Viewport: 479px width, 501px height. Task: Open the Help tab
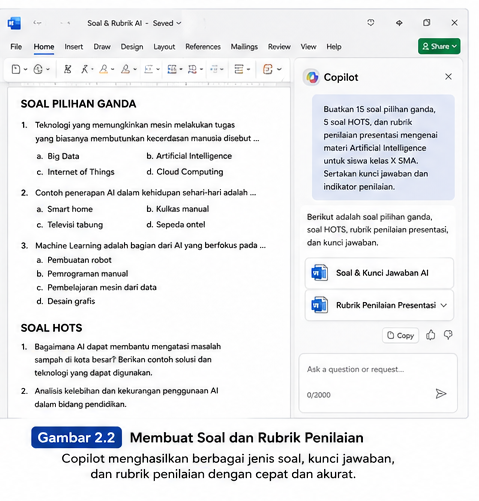click(x=334, y=47)
